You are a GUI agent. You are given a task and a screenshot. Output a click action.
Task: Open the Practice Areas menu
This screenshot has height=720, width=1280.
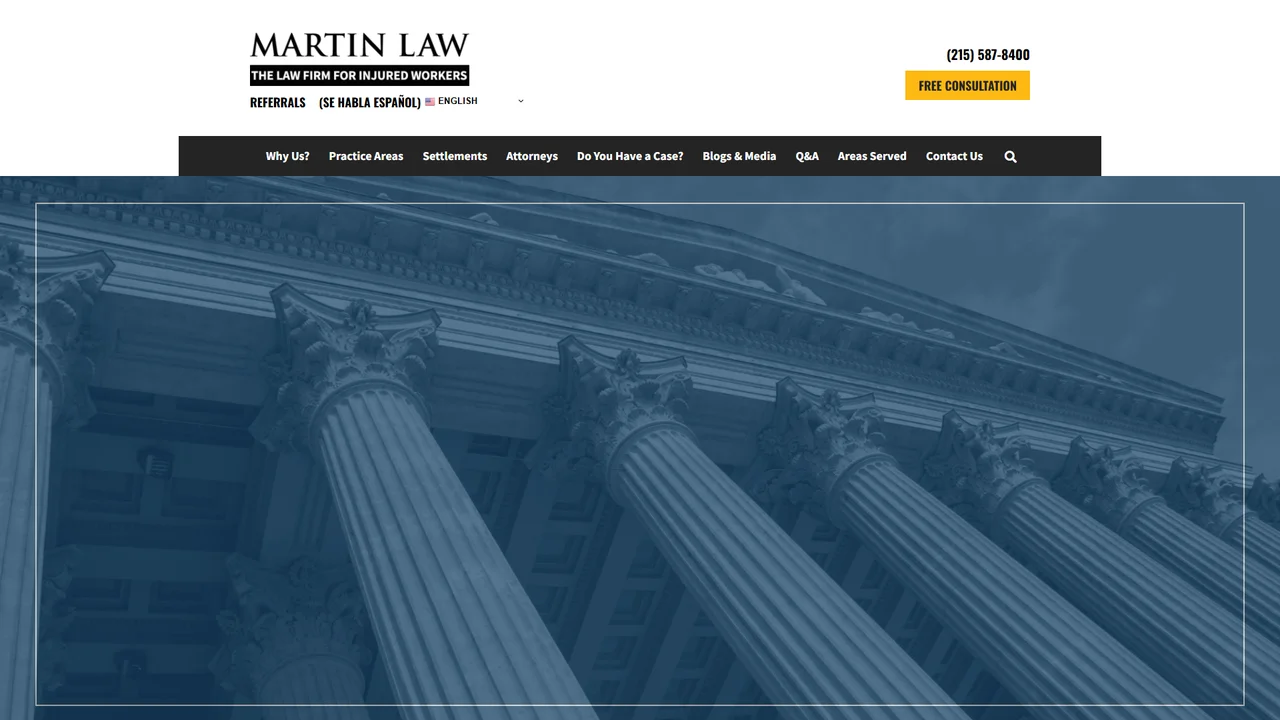pyautogui.click(x=366, y=156)
